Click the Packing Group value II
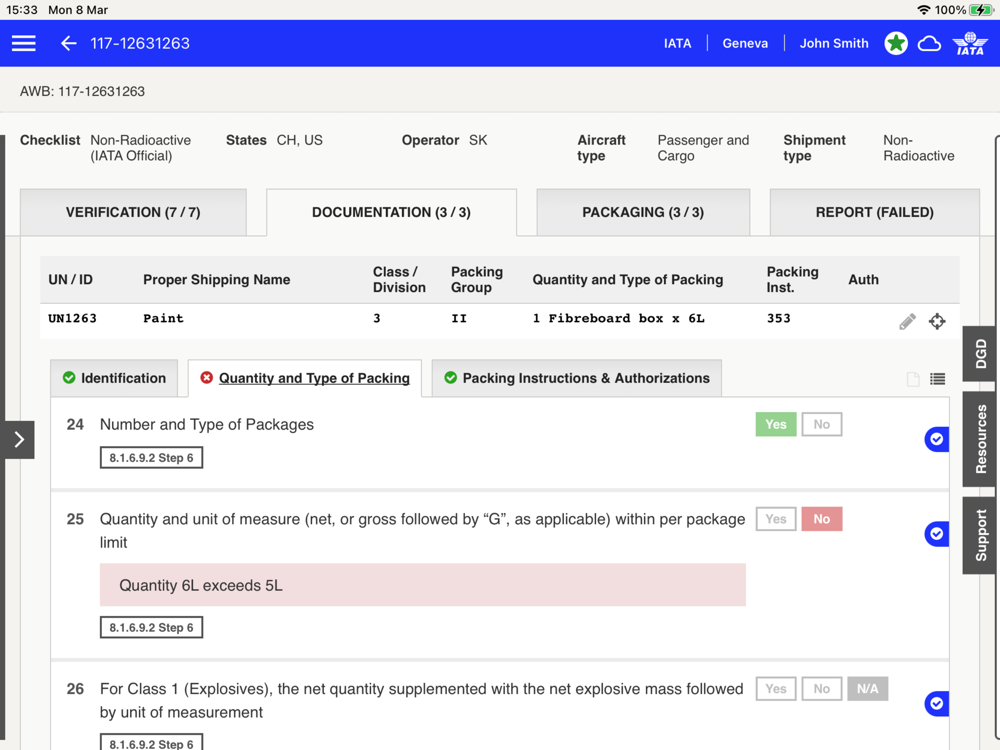This screenshot has height=750, width=1000. 459,318
